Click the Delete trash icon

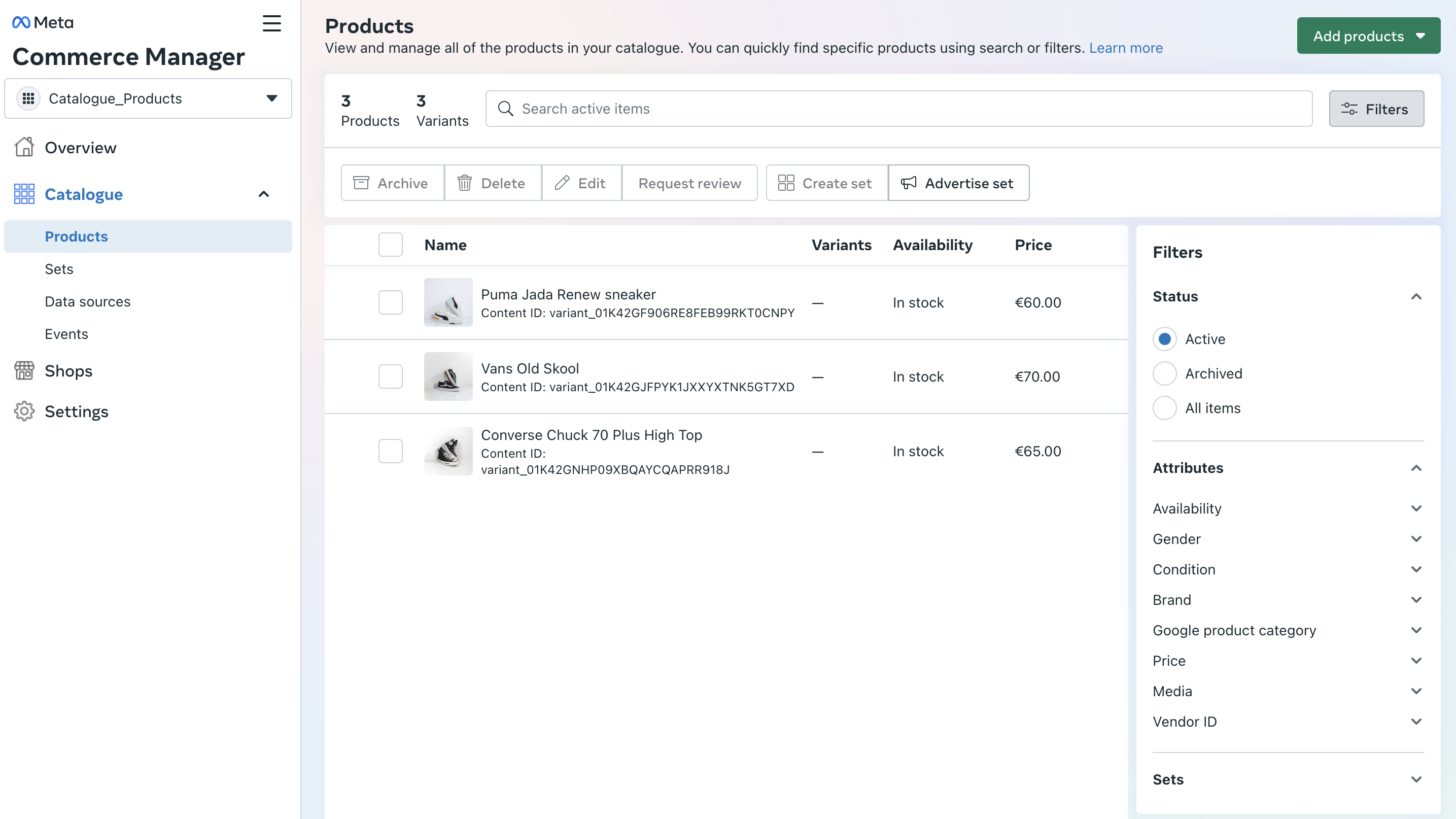464,183
